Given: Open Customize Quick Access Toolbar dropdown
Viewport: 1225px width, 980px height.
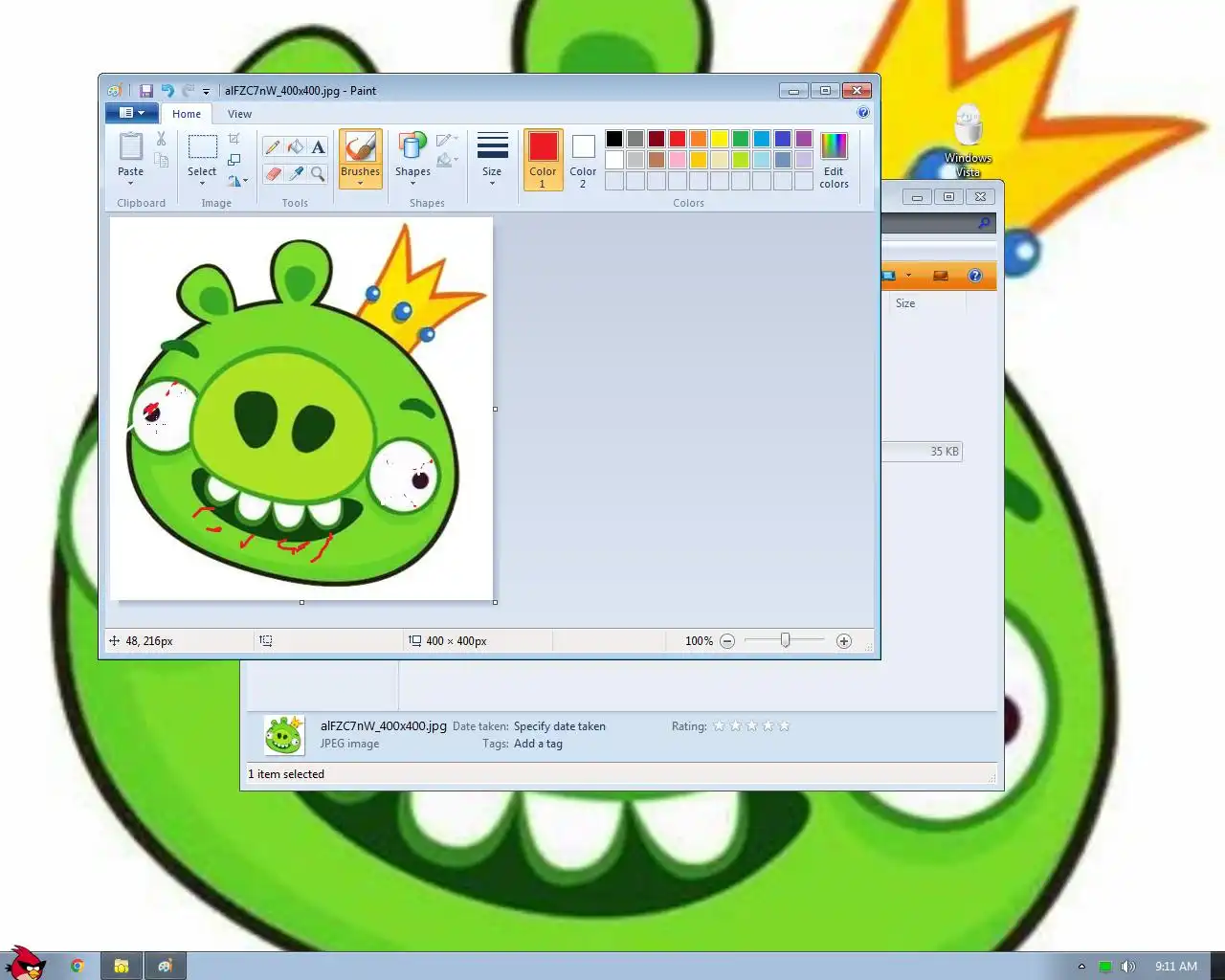Looking at the screenshot, I should click(x=206, y=92).
